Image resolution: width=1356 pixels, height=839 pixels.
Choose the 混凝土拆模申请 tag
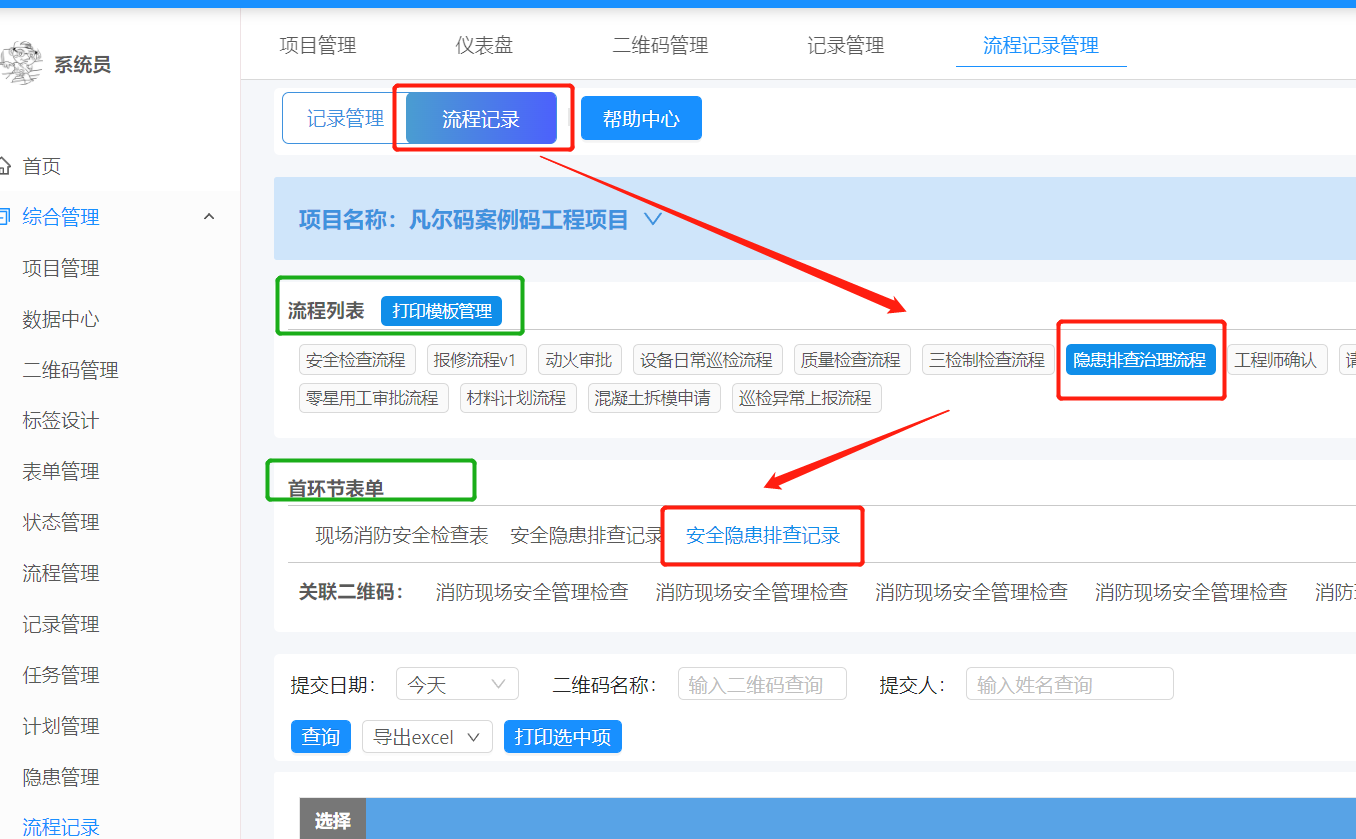pos(654,398)
